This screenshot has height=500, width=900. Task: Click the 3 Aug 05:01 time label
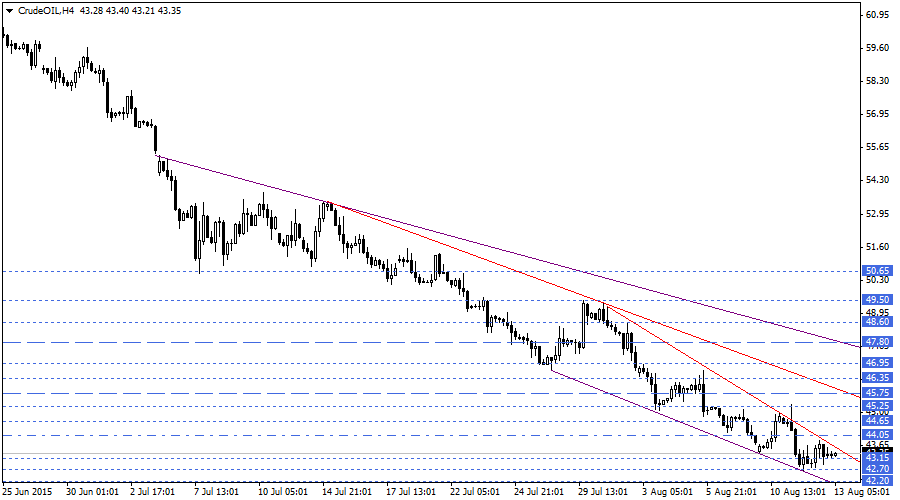click(667, 491)
